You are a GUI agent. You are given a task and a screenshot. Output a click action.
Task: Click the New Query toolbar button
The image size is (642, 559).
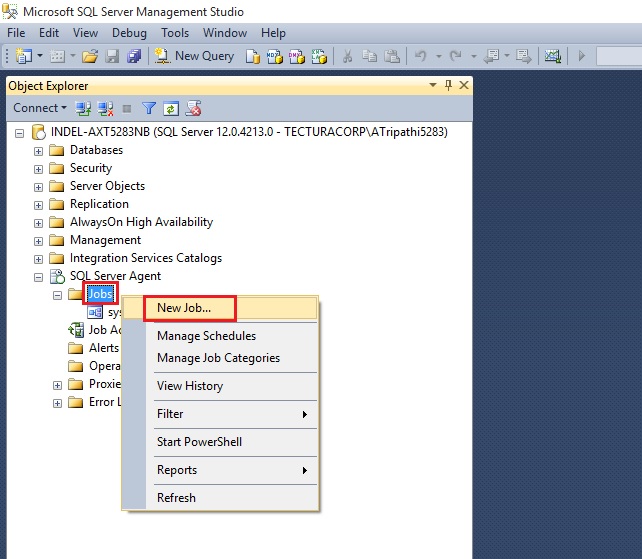coord(195,56)
